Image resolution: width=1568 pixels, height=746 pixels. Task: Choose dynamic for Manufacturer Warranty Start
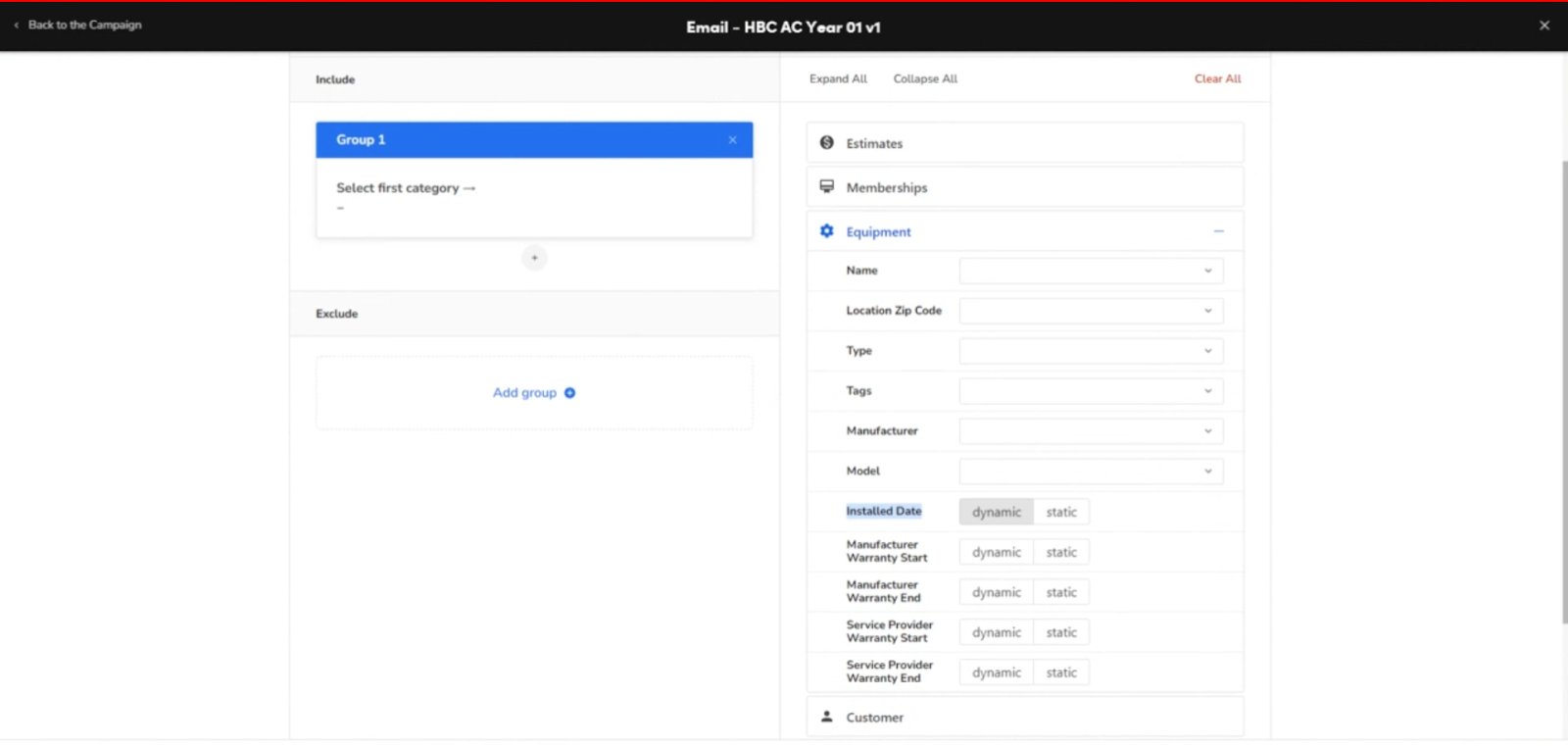coord(997,552)
